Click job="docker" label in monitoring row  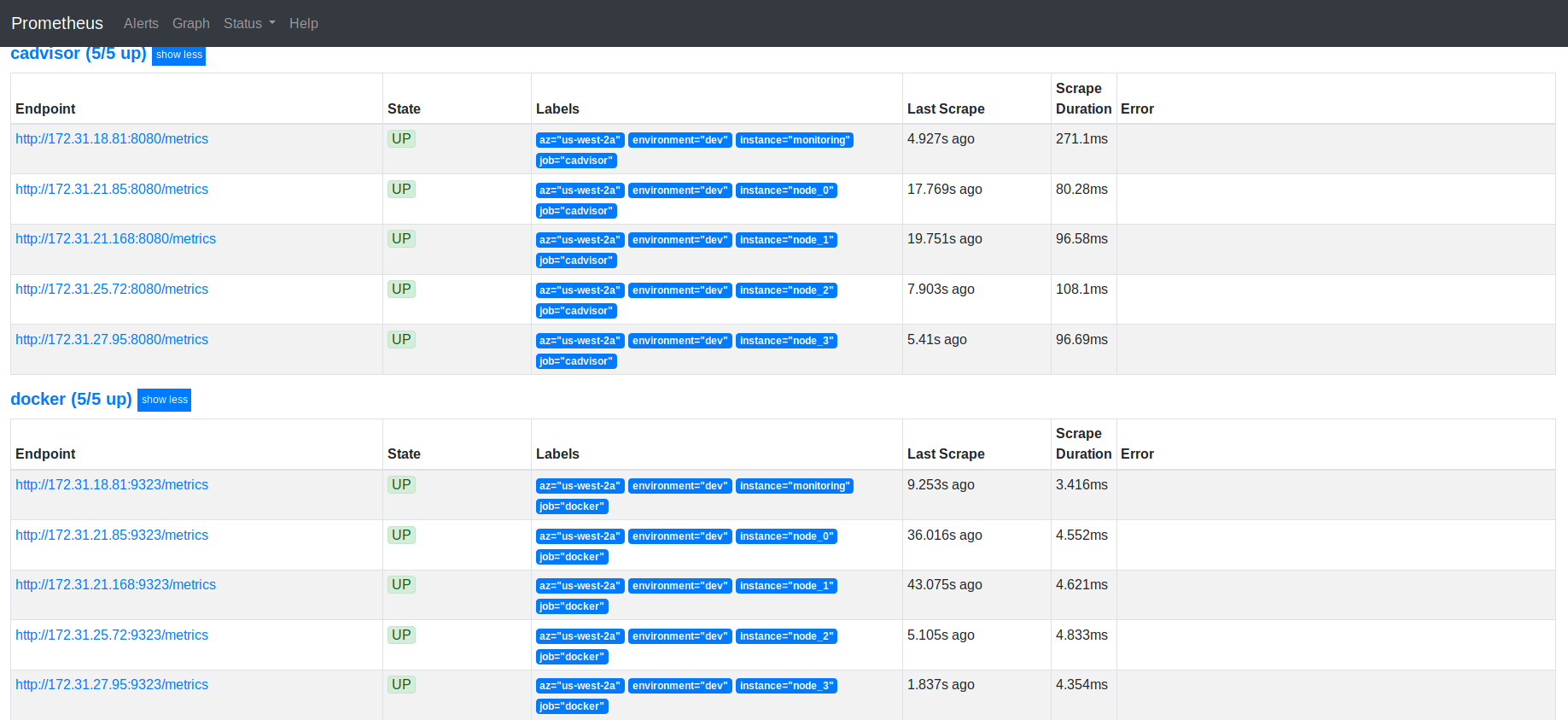(x=572, y=506)
